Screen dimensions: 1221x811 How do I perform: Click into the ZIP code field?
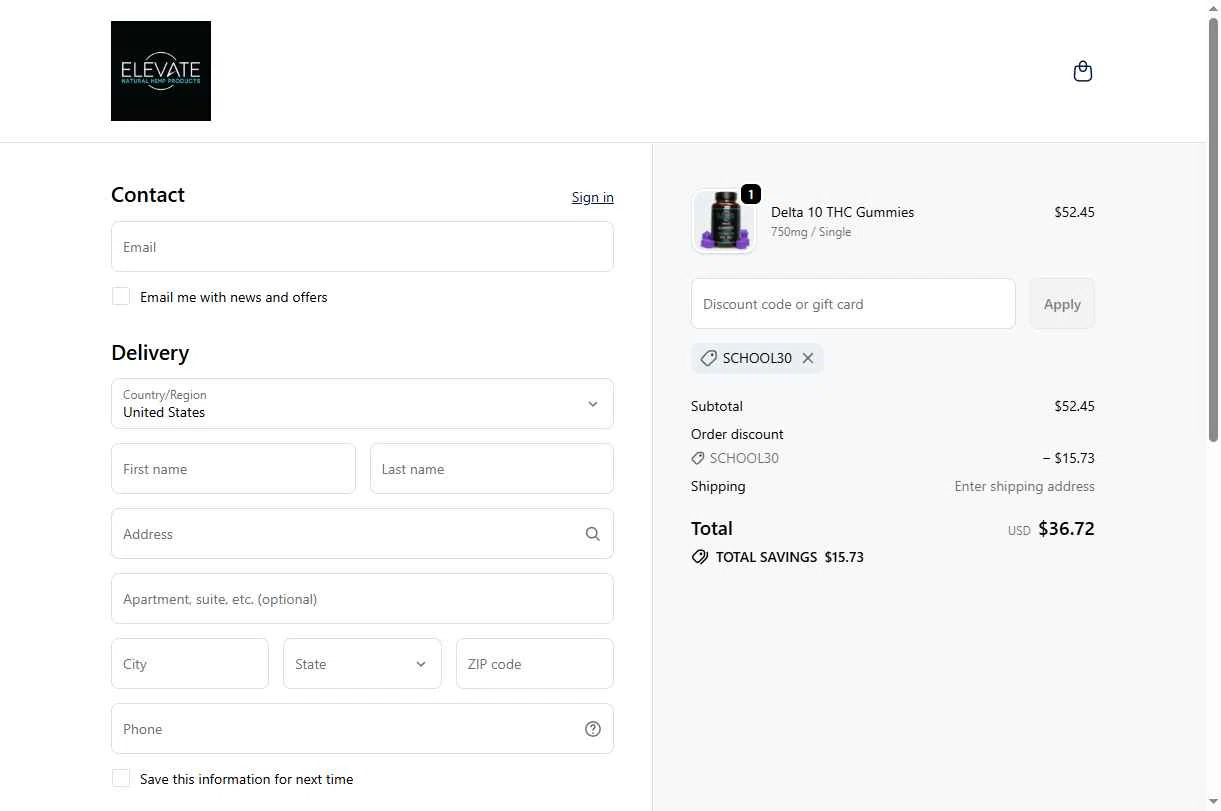pyautogui.click(x=534, y=664)
